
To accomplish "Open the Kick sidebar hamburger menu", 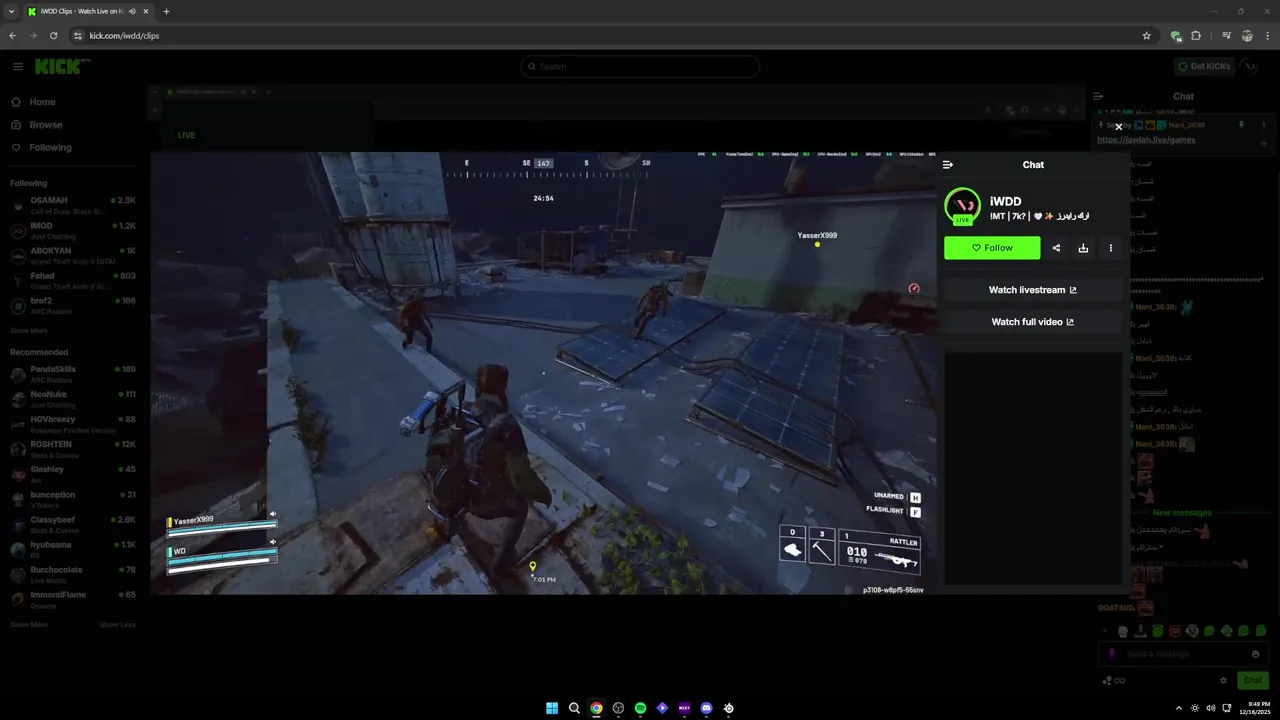I will (18, 67).
